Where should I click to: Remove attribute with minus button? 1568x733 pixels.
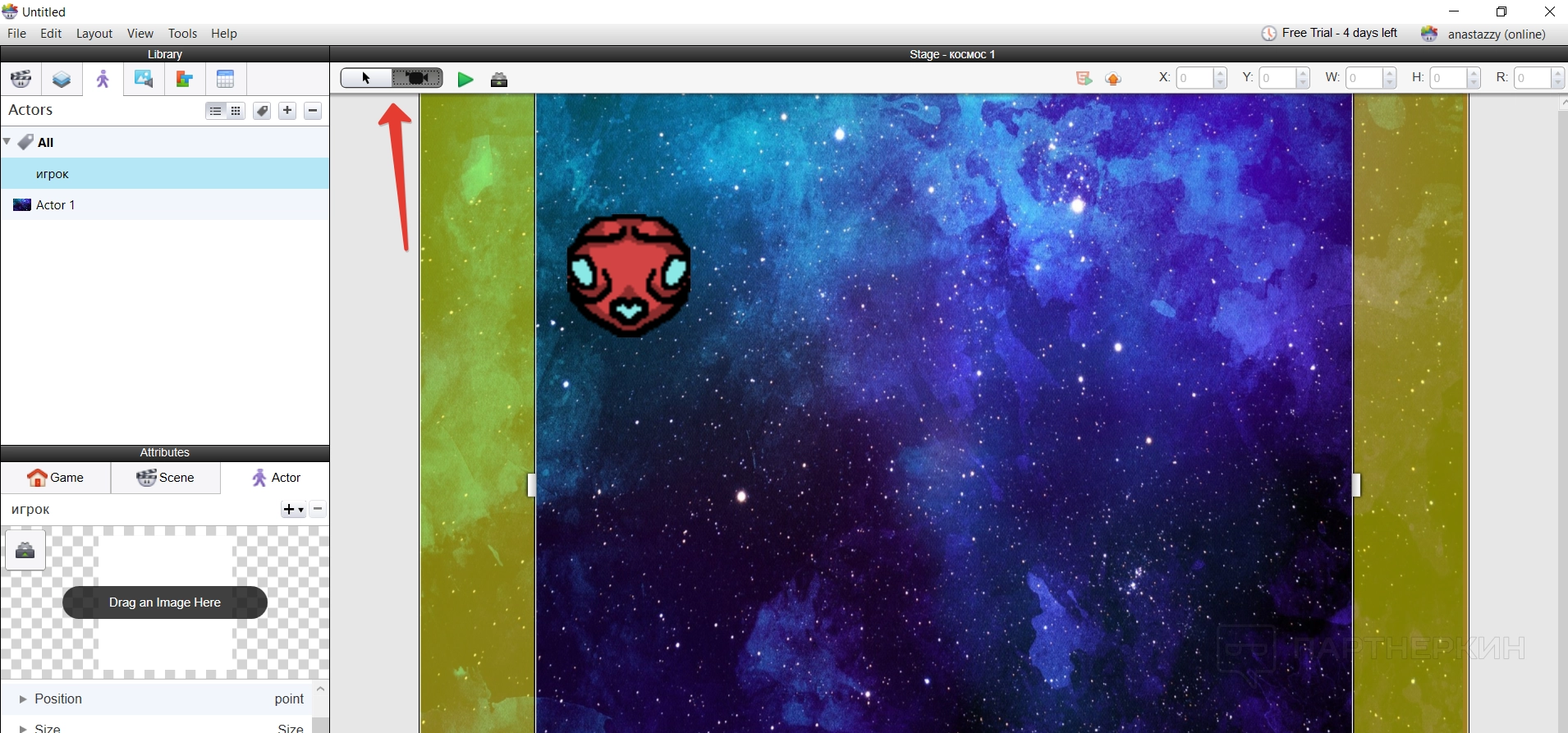tap(319, 509)
